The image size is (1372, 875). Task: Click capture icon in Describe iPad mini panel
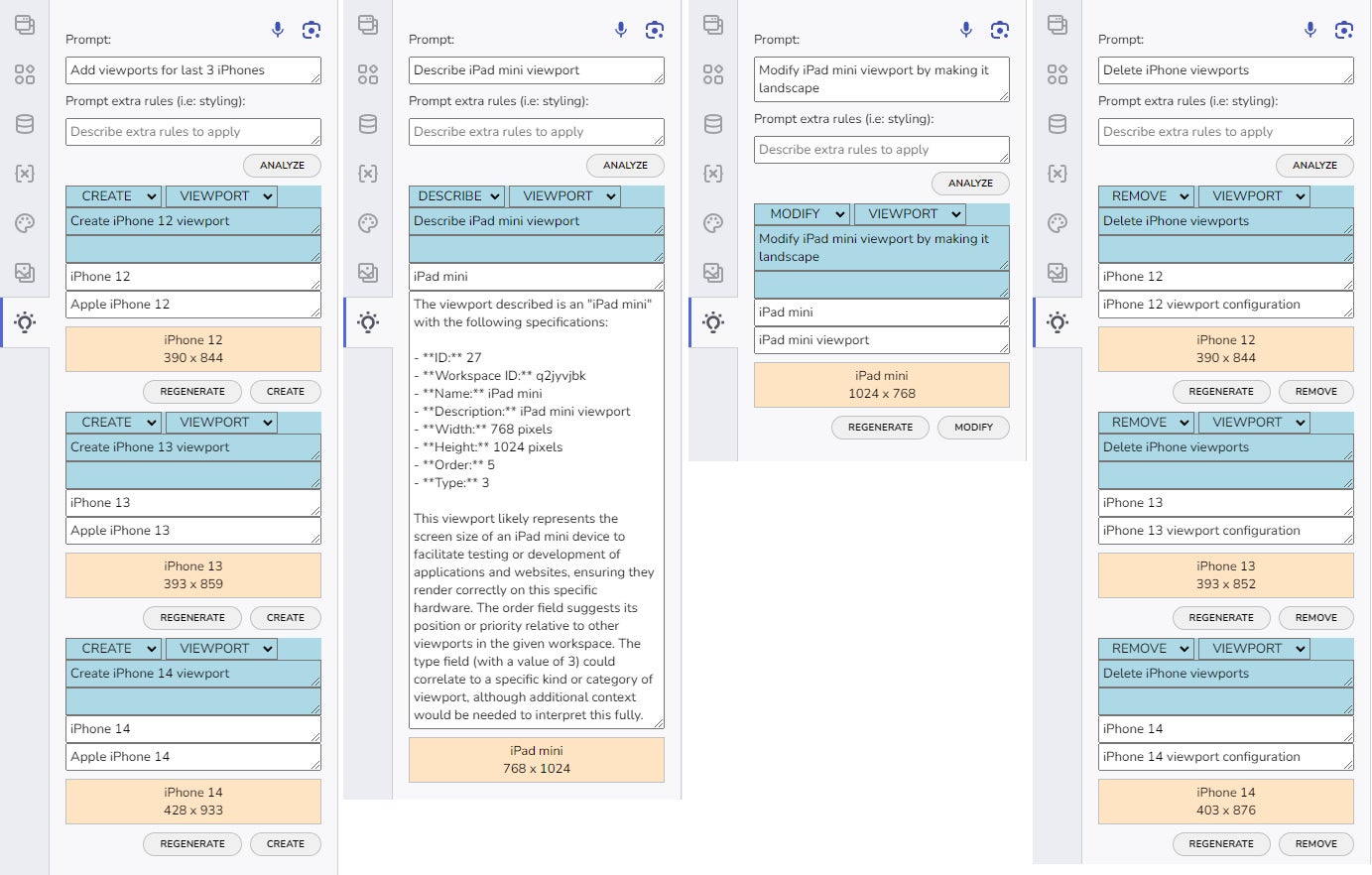point(655,30)
